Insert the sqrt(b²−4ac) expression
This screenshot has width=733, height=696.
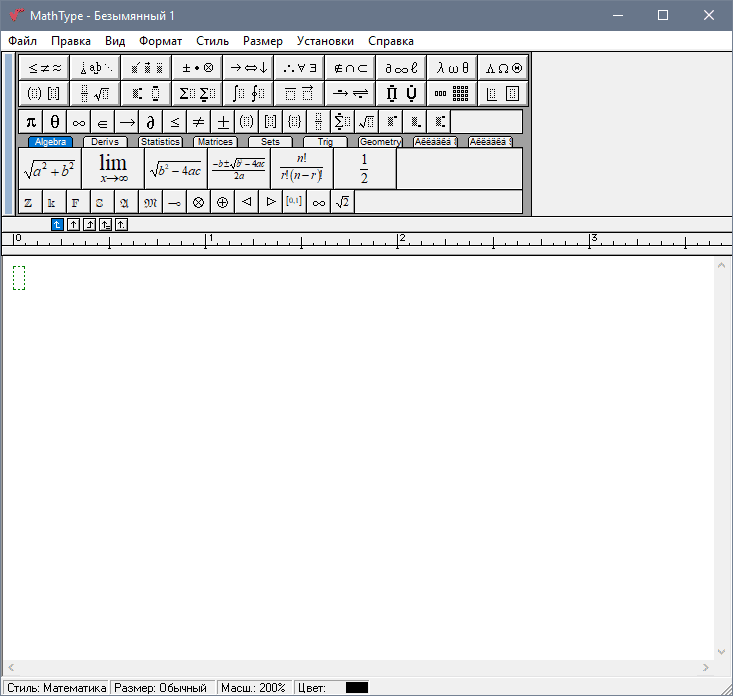[176, 169]
